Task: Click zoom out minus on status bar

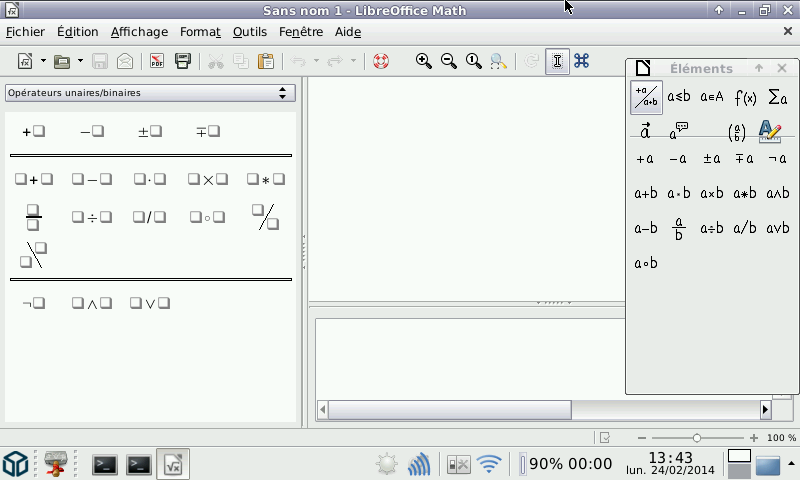Action: (x=642, y=438)
